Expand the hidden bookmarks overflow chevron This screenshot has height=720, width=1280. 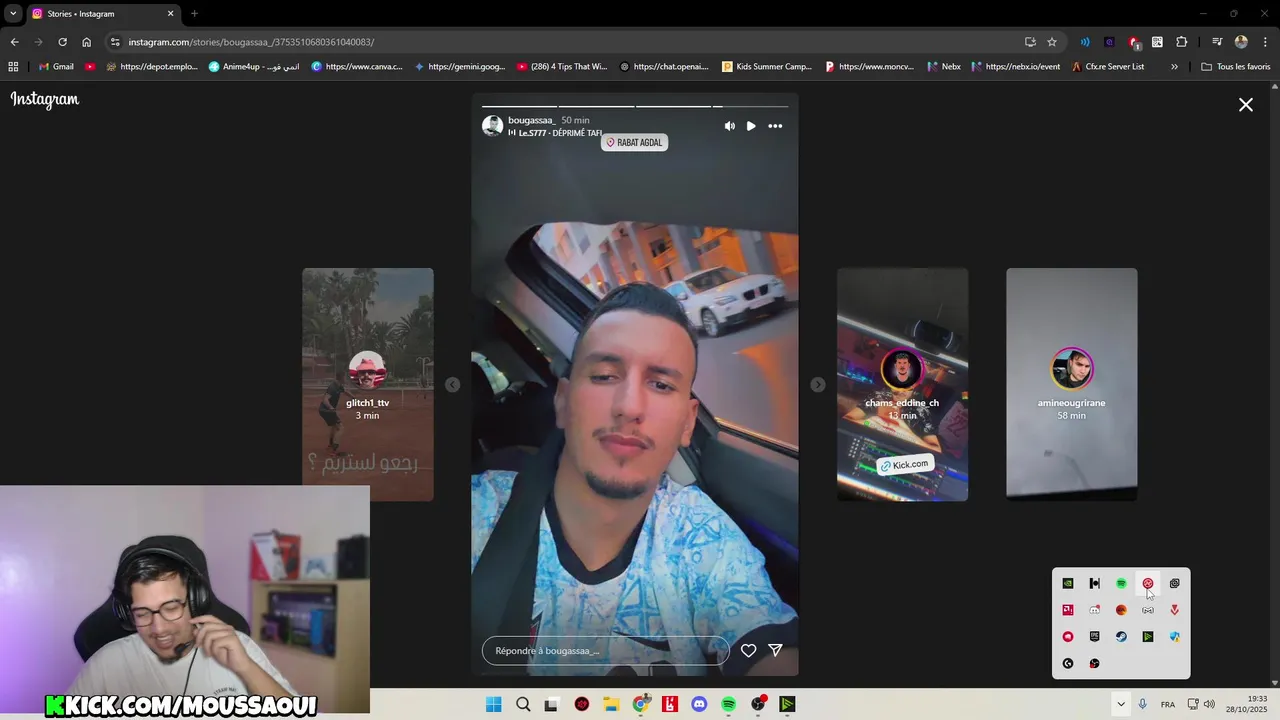pos(1174,67)
